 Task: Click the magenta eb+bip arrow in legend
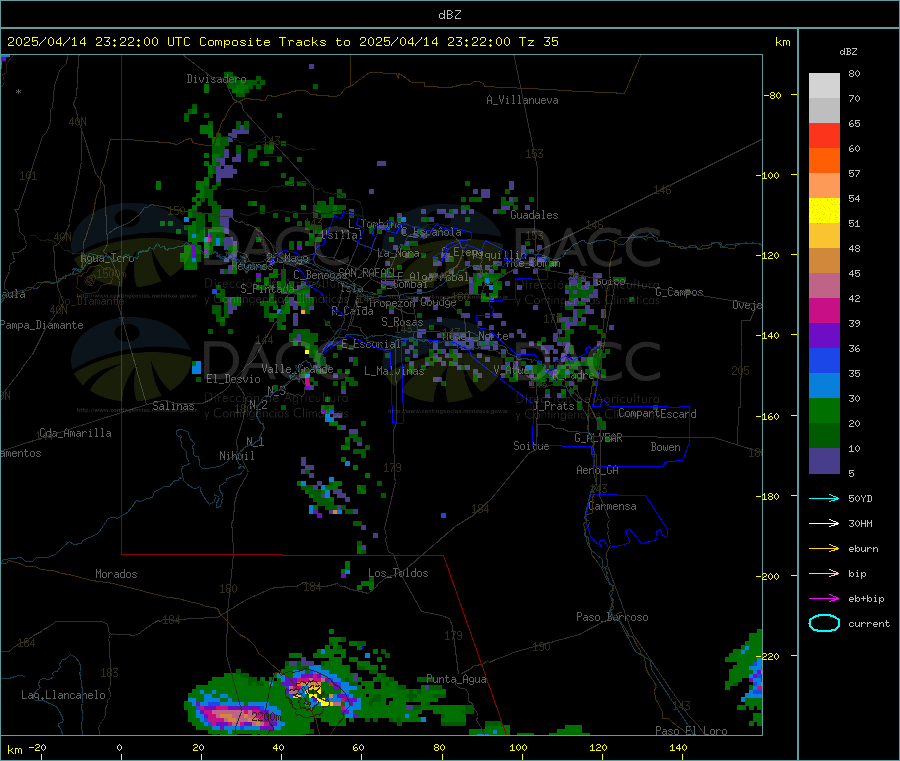(x=824, y=599)
